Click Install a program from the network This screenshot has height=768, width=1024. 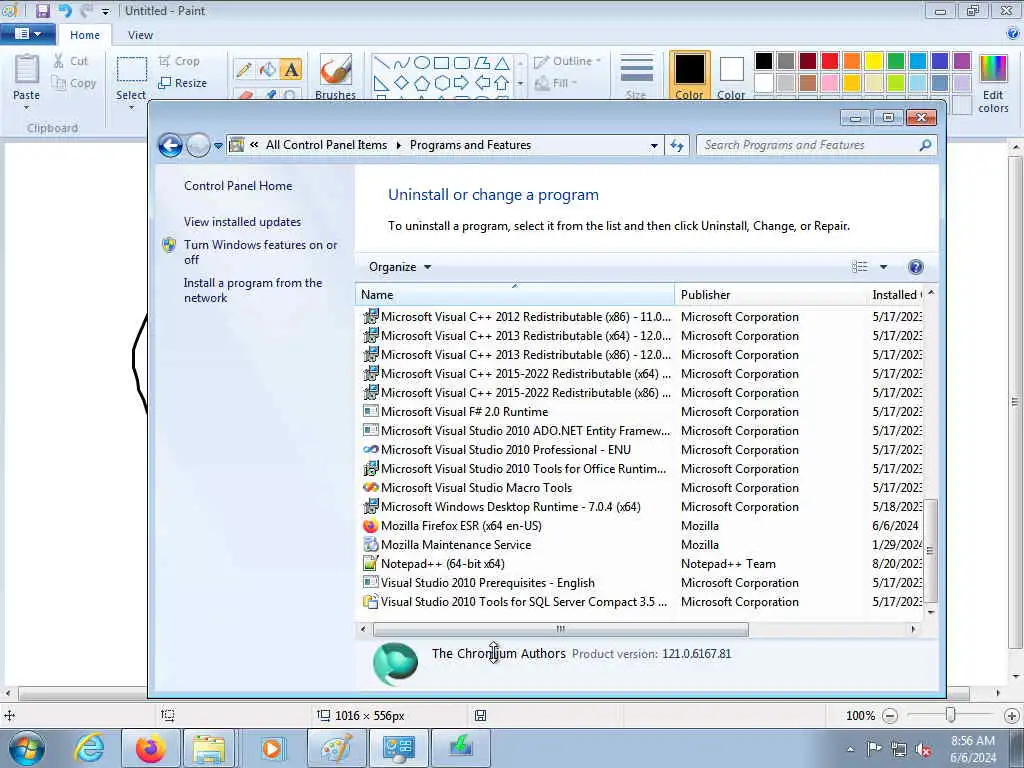[x=253, y=290]
